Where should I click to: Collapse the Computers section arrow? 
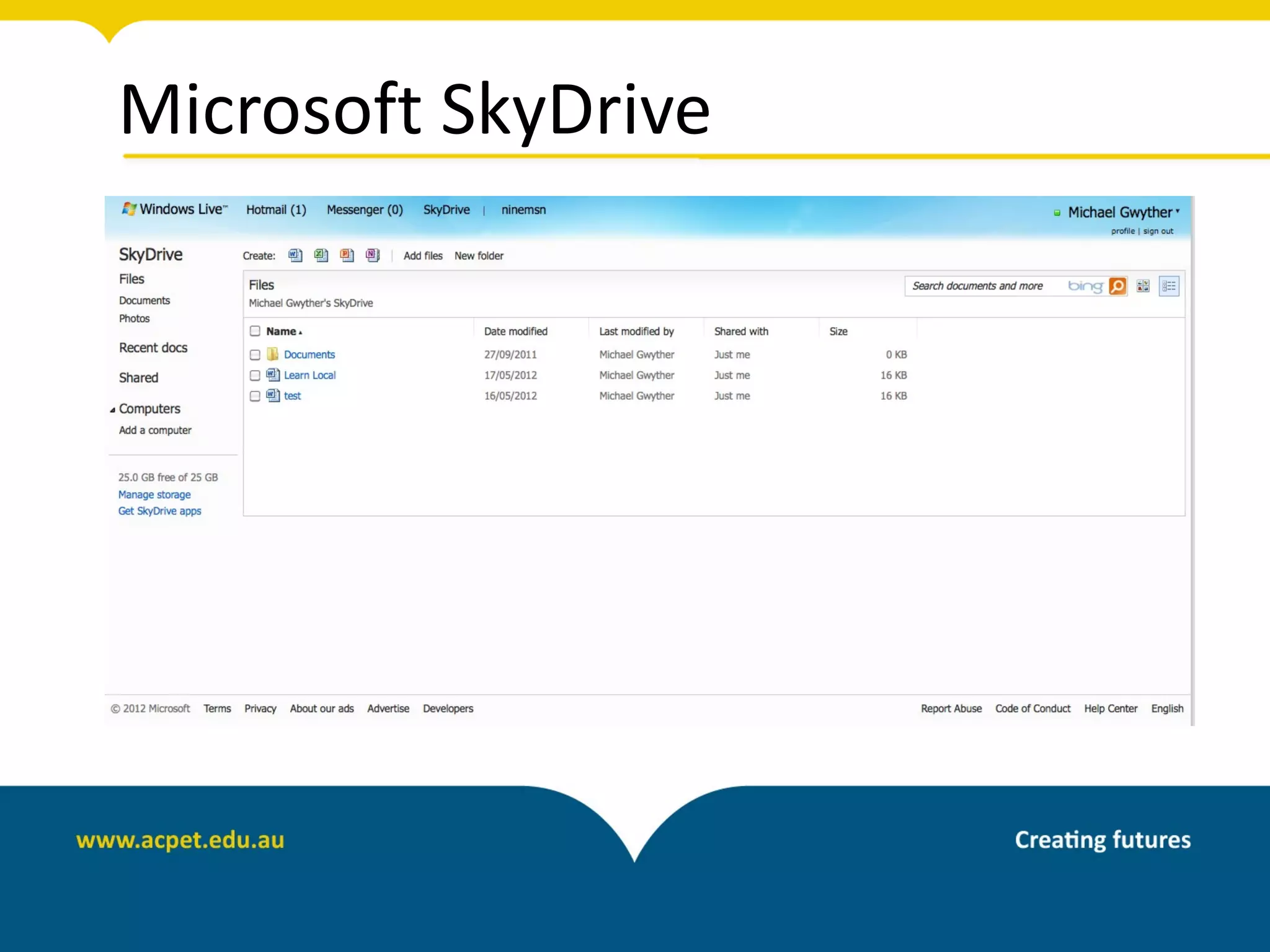click(x=112, y=410)
